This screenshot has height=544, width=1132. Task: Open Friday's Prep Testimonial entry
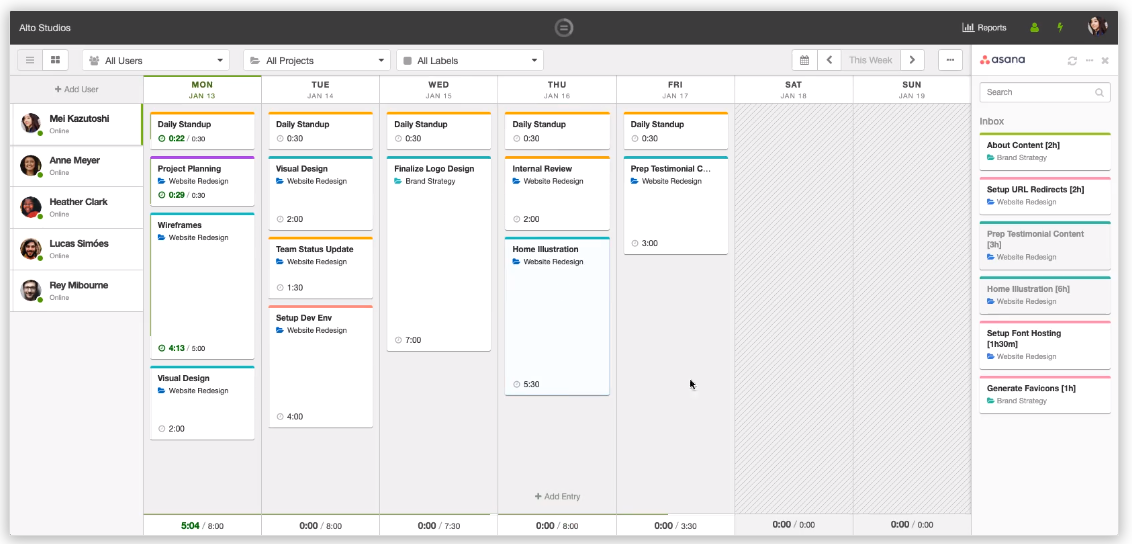pyautogui.click(x=676, y=205)
